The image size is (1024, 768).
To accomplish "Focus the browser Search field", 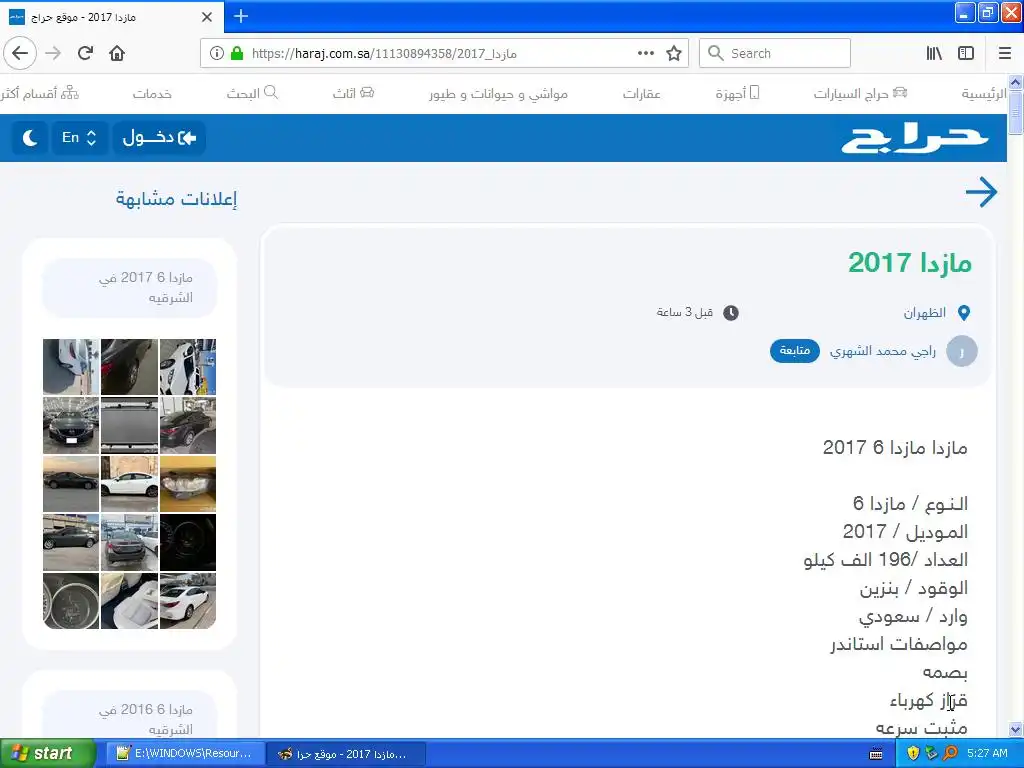I will click(775, 54).
